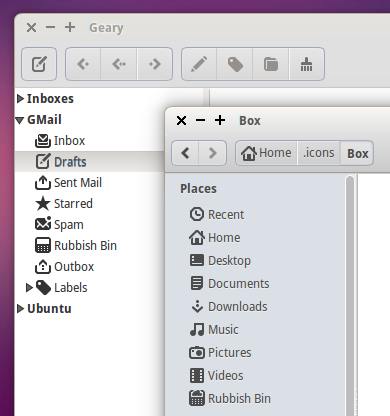The width and height of the screenshot is (390, 416).
Task: Expand the Ubuntu account tree
Action: 20,309
